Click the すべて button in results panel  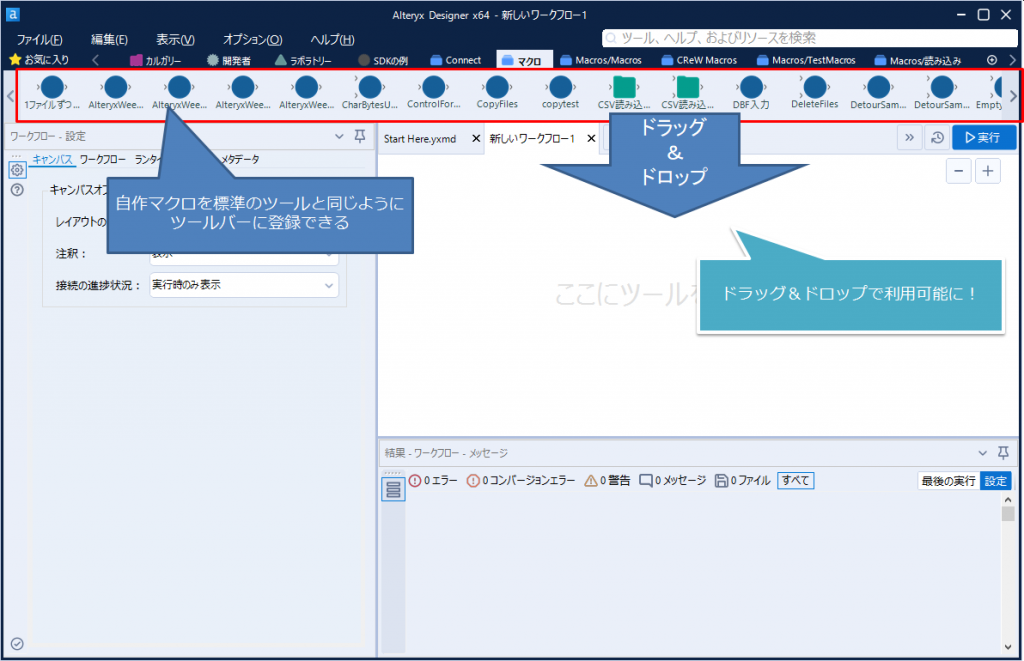[x=795, y=481]
